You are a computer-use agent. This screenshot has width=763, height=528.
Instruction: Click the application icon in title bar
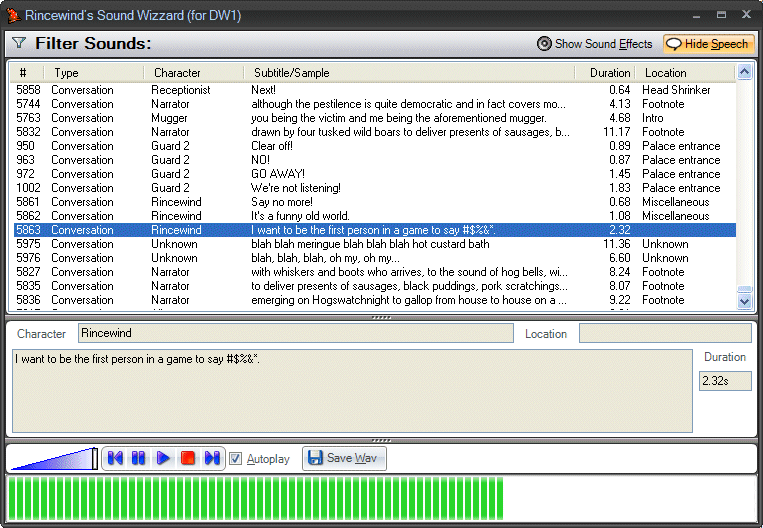pos(13,16)
